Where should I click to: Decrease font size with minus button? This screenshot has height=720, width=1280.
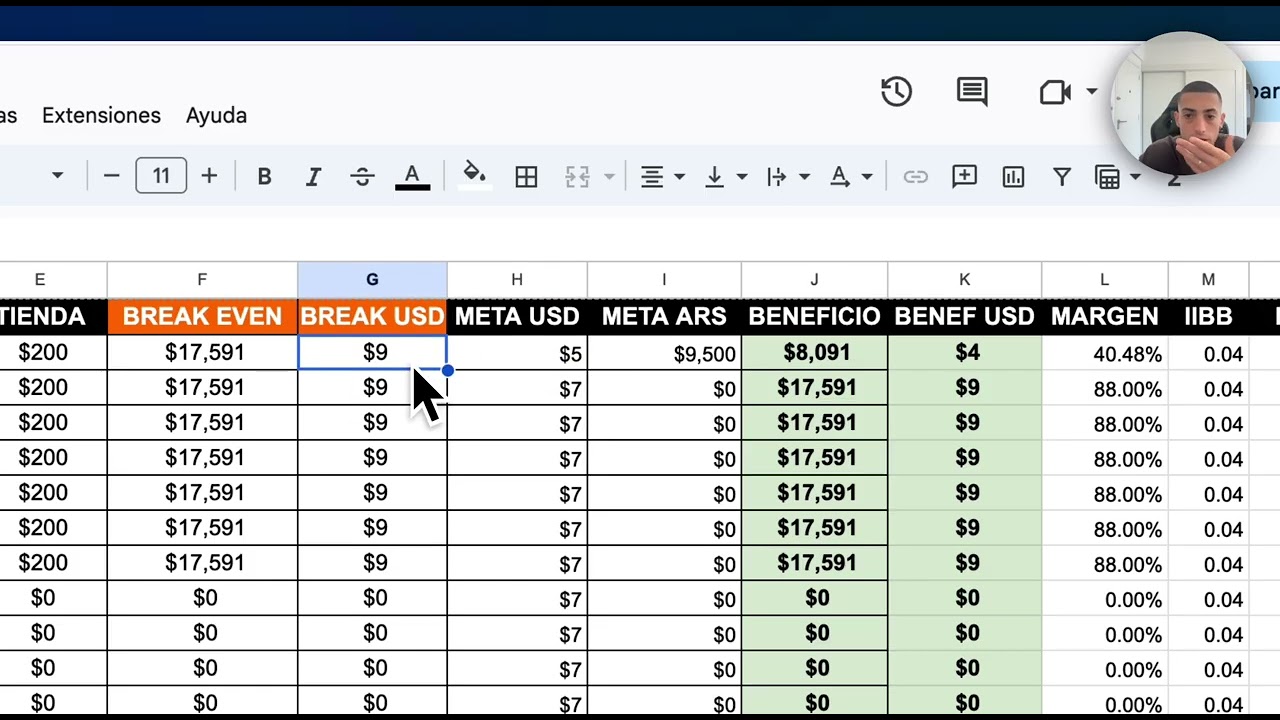pos(112,177)
